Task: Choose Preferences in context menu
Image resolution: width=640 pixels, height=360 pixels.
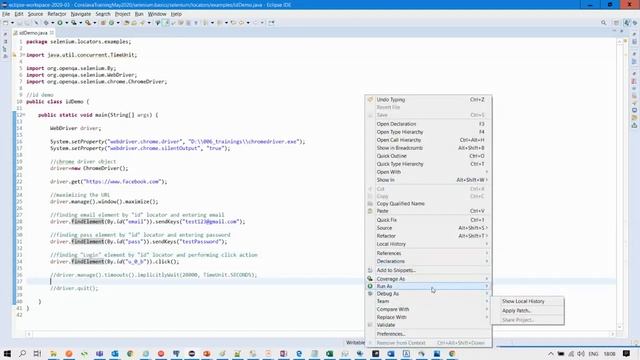Action: [428, 334]
